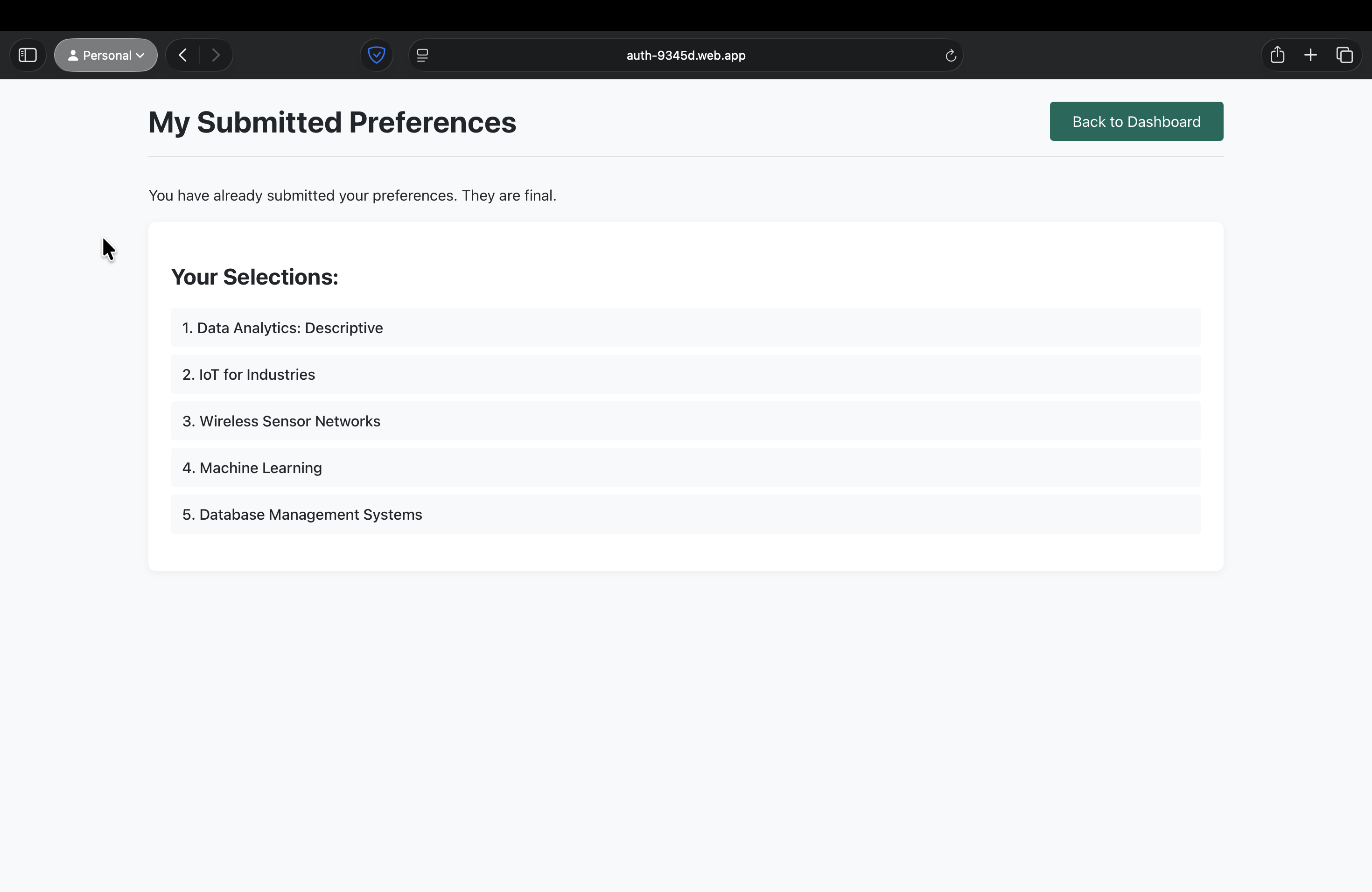
Task: Toggle the Safari sidebar panel
Action: pos(27,55)
